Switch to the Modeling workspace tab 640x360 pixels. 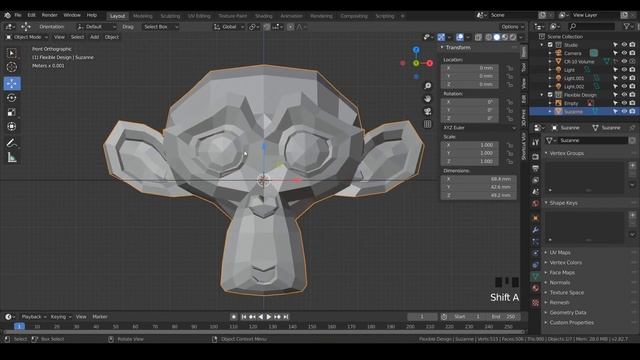[143, 16]
